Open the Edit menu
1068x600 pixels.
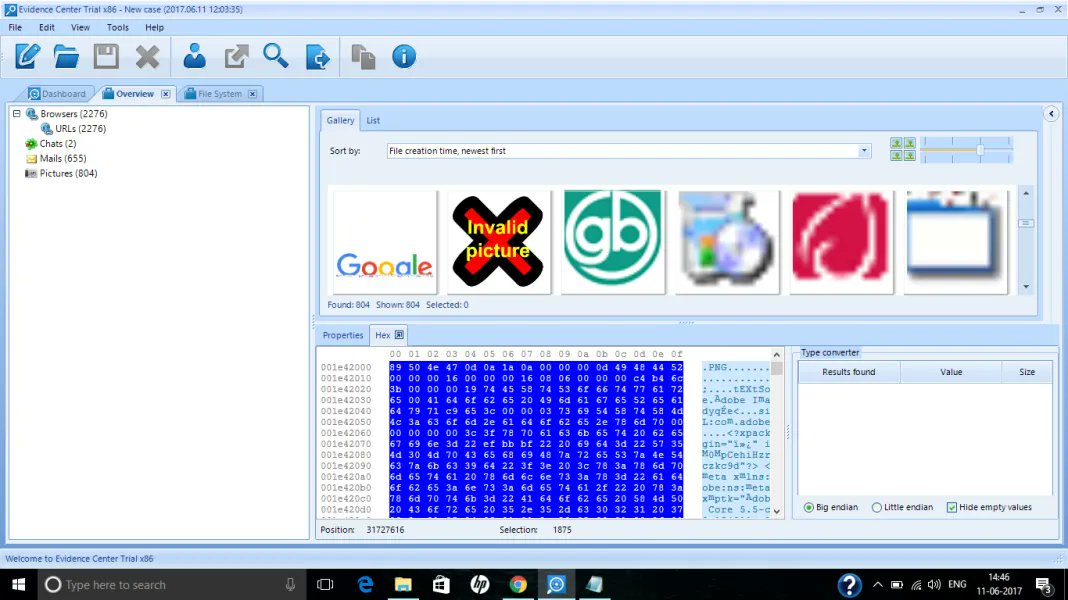(x=47, y=27)
